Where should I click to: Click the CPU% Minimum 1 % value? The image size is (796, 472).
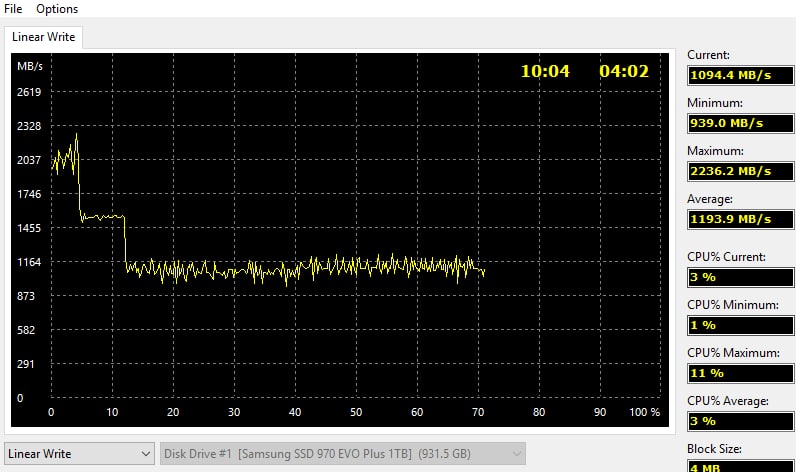tap(740, 325)
